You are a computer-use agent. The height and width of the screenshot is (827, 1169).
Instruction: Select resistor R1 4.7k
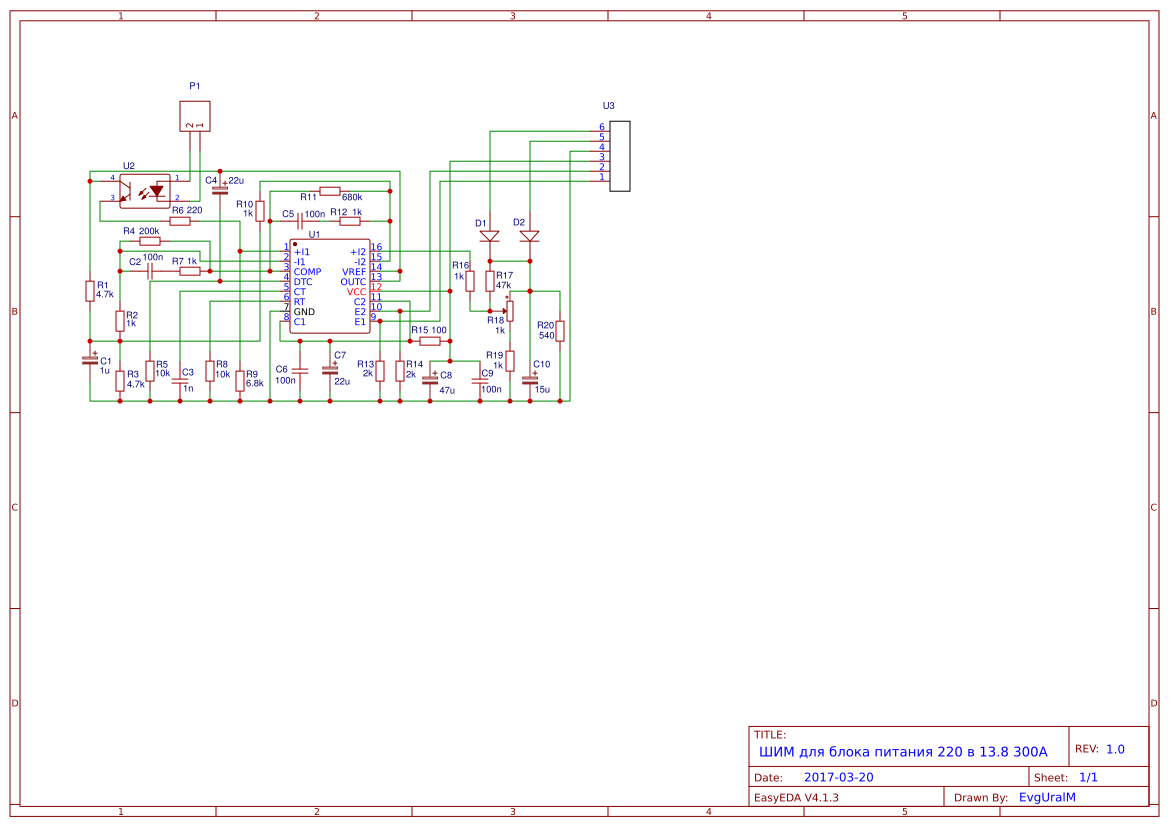tap(89, 291)
